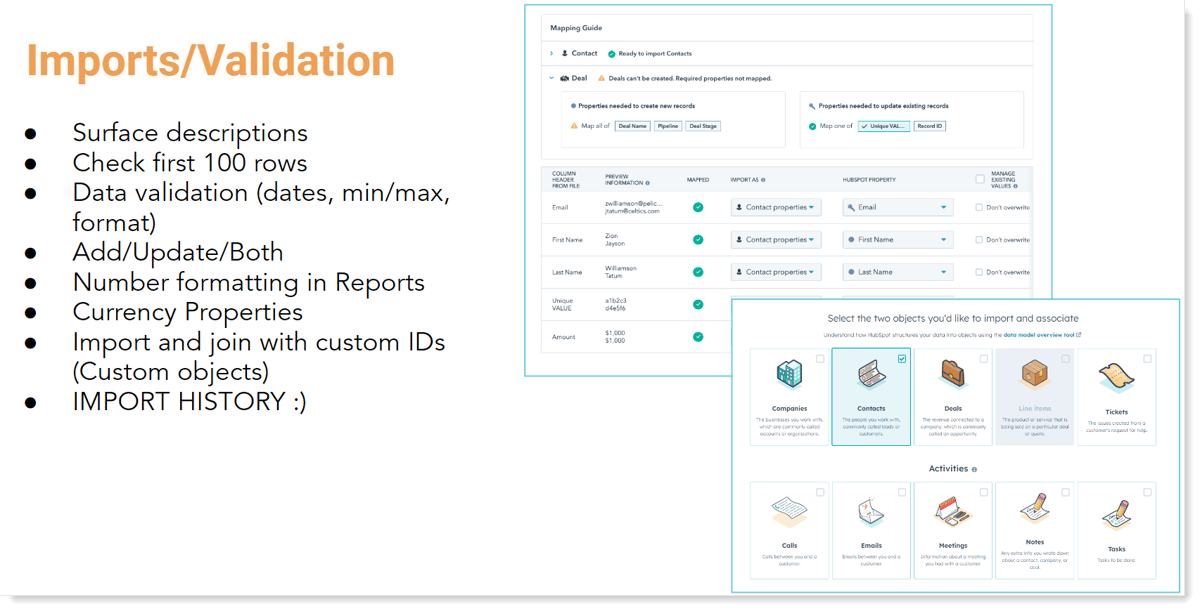Screen dimensions: 1200x611
Task: Open Import As dropdown for Last Name row
Action: tap(776, 272)
